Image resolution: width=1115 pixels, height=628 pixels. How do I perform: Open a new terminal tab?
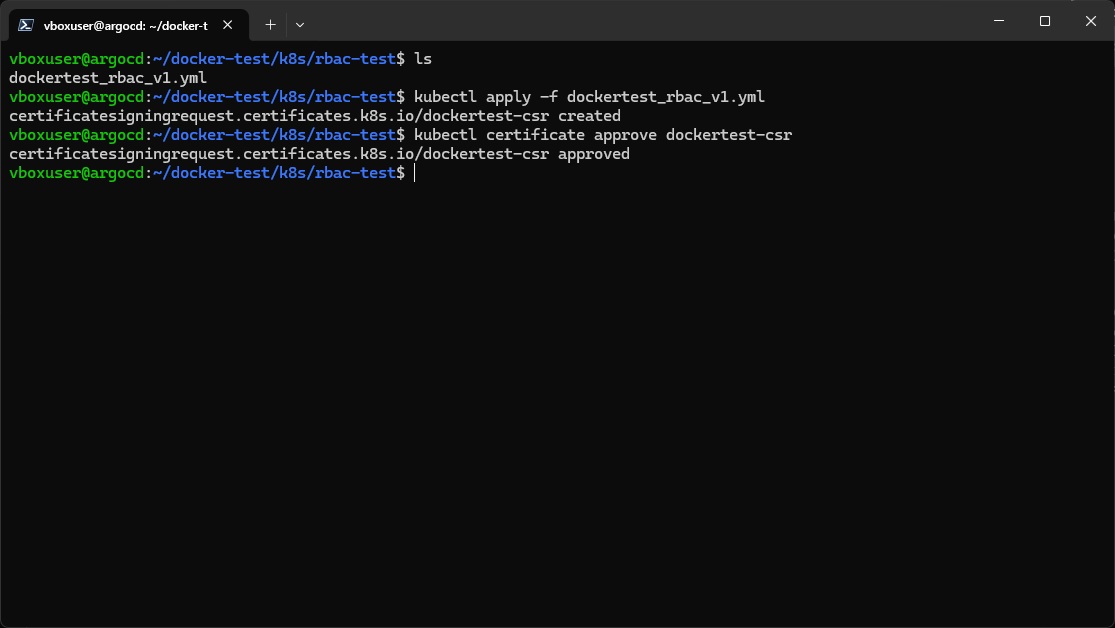pyautogui.click(x=270, y=25)
